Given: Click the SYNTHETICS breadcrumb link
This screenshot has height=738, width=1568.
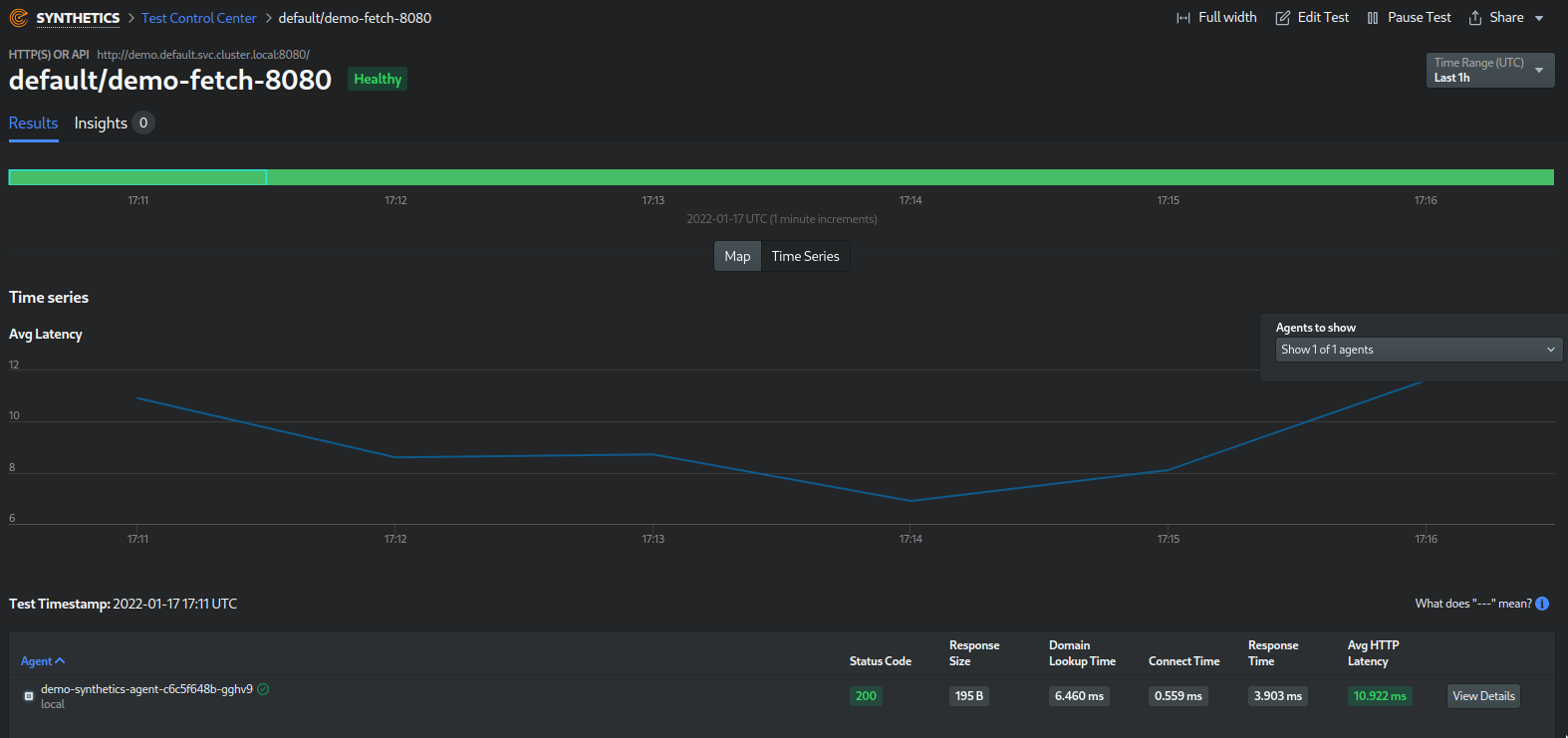Looking at the screenshot, I should pyautogui.click(x=78, y=18).
